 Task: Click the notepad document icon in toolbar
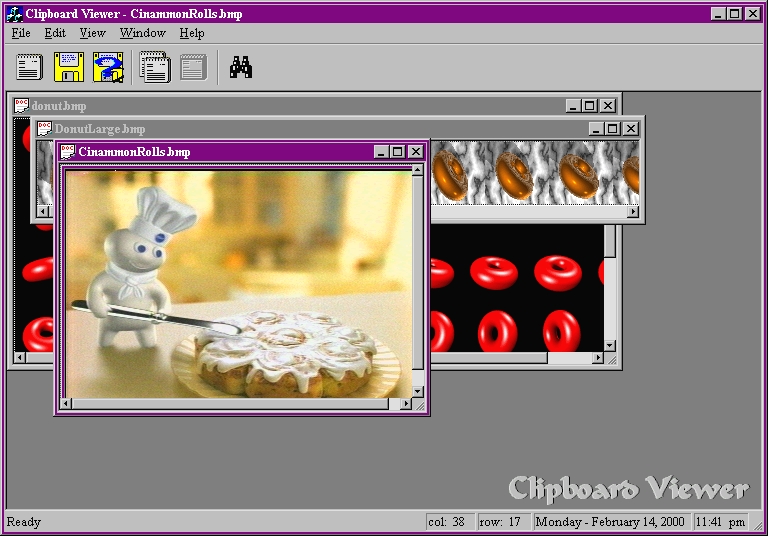pyautogui.click(x=30, y=67)
